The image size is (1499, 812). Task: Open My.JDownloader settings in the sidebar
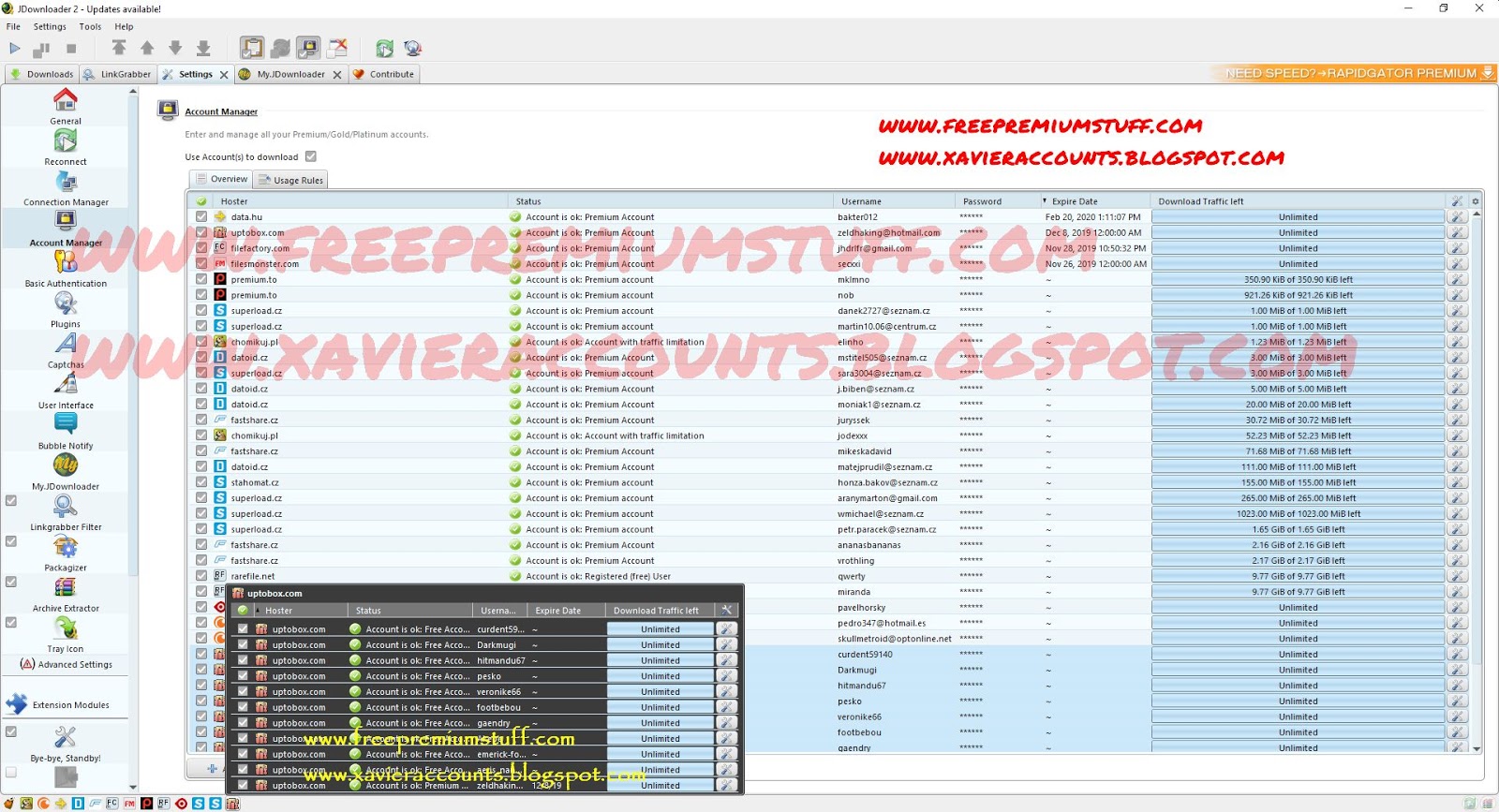(x=66, y=473)
